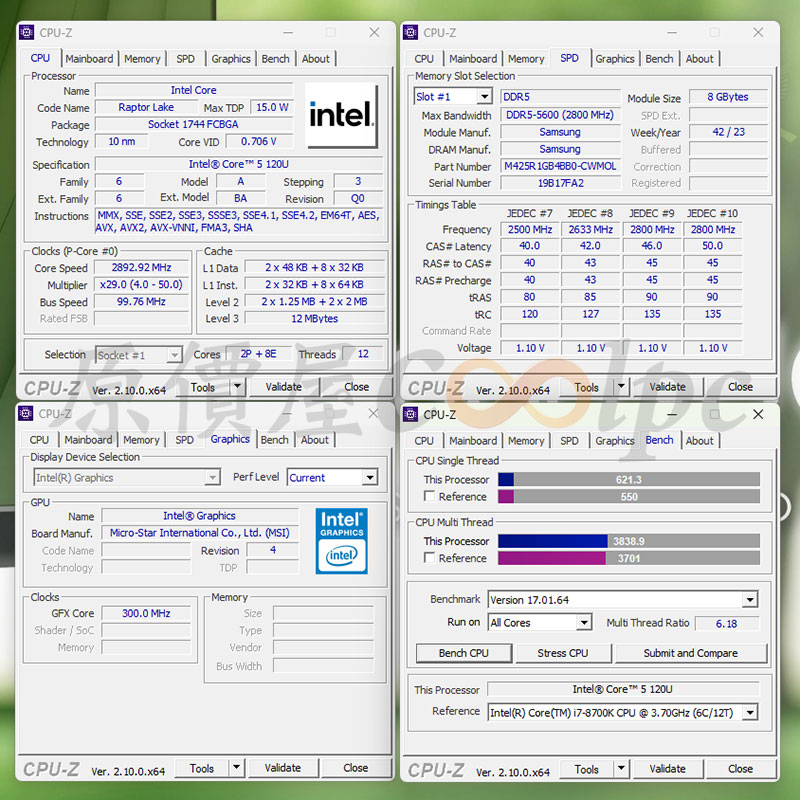Click the GFX Core 300.0 MHz value

coord(146,613)
